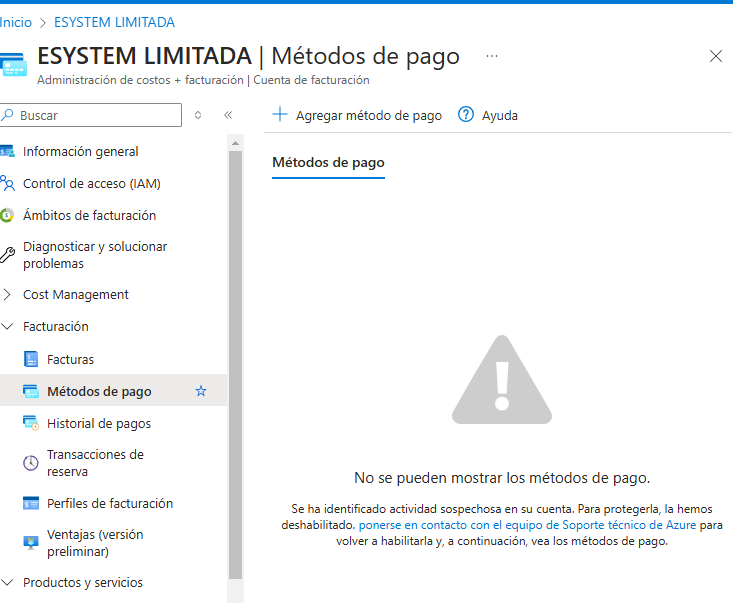Screen dimensions: 733x603
Task: Focus the Buscar search field
Action: (91, 115)
